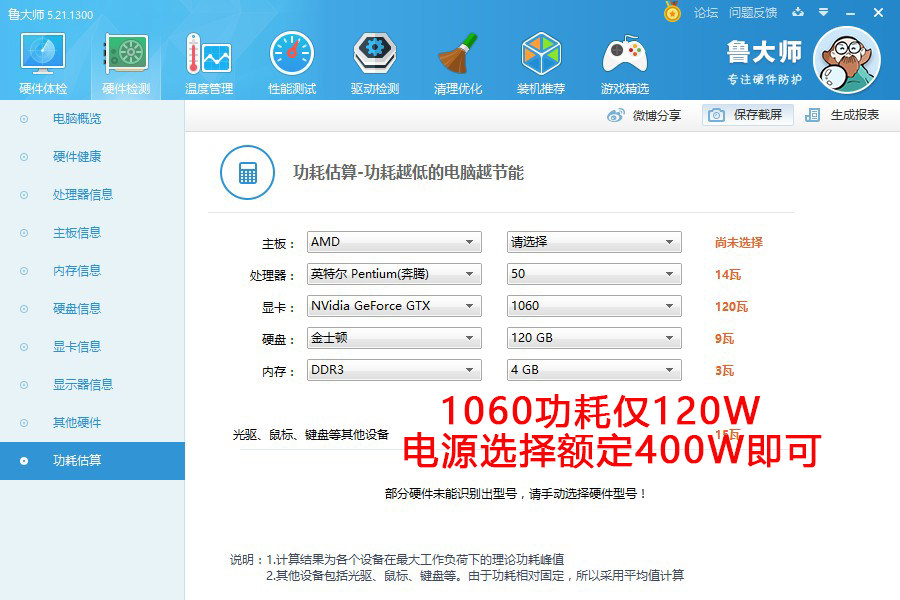Click the gold medal icon in title bar
Image resolution: width=900 pixels, height=600 pixels.
pyautogui.click(x=672, y=12)
